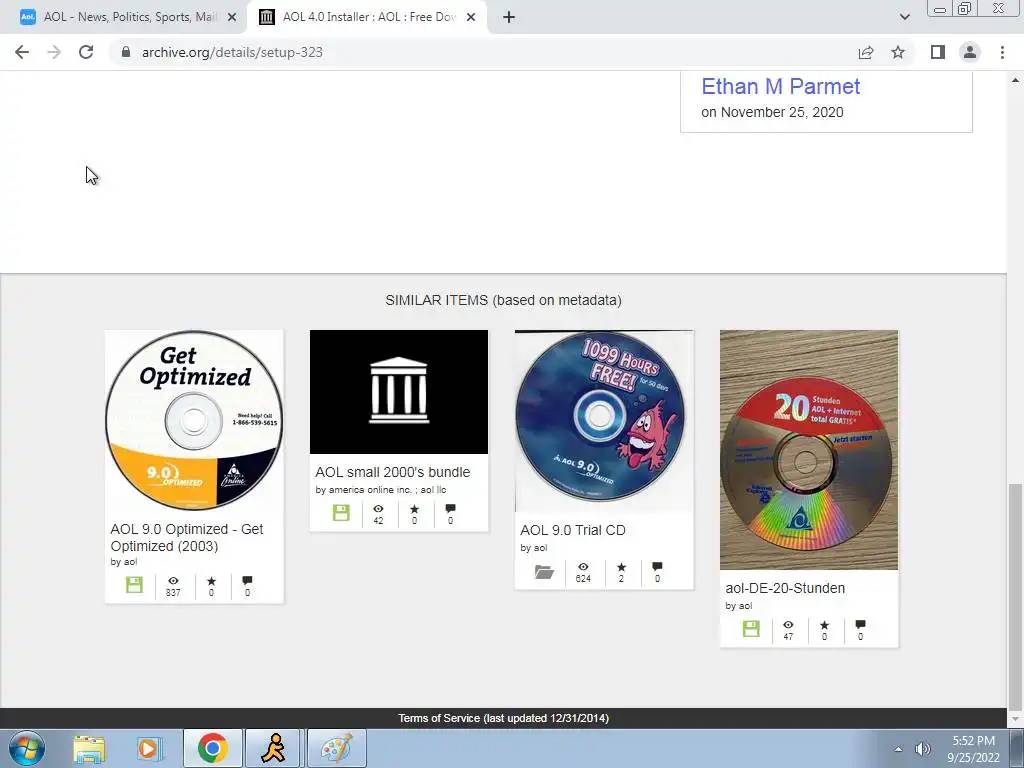Click software disk icon on Get Optimized card
This screenshot has height=768, width=1024.
(x=135, y=584)
